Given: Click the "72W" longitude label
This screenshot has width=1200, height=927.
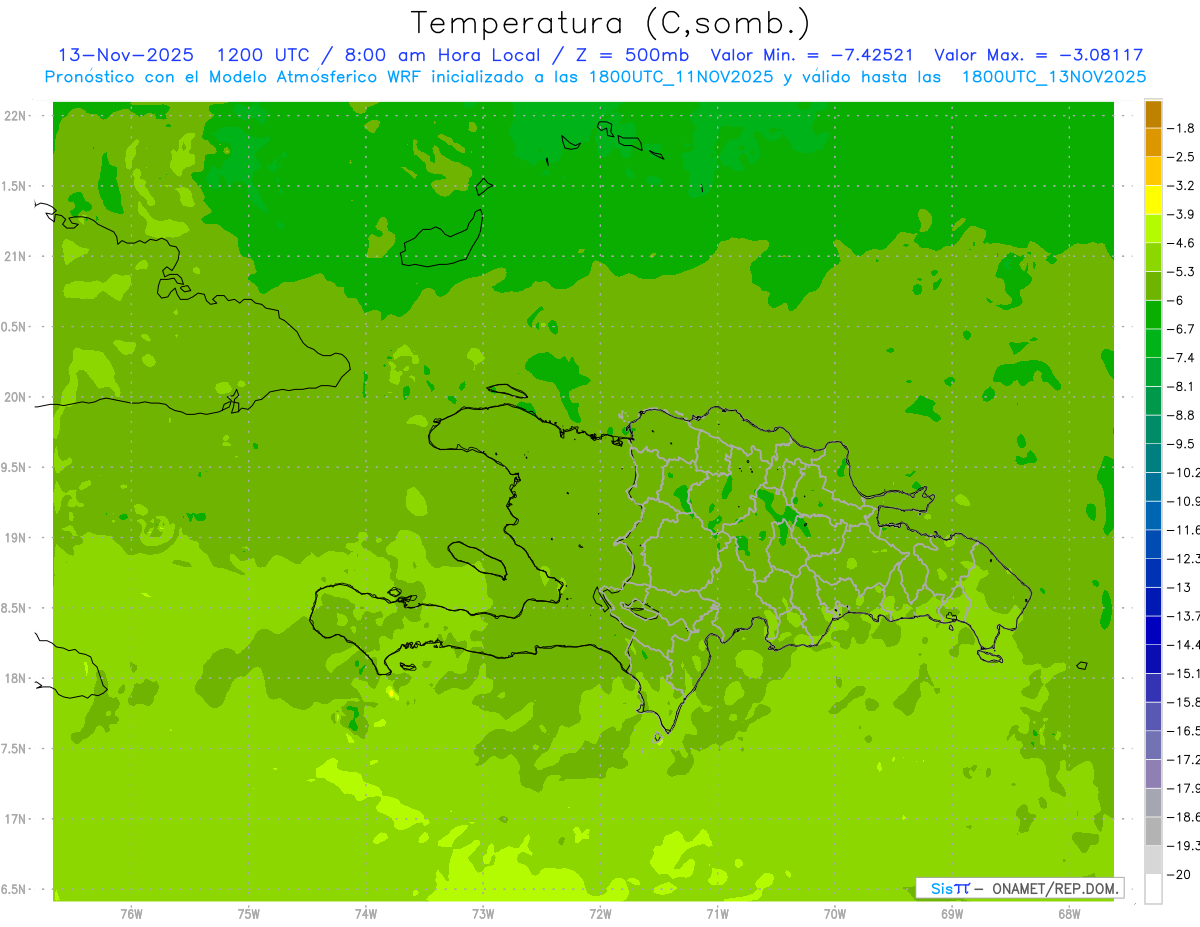Looking at the screenshot, I should [600, 914].
